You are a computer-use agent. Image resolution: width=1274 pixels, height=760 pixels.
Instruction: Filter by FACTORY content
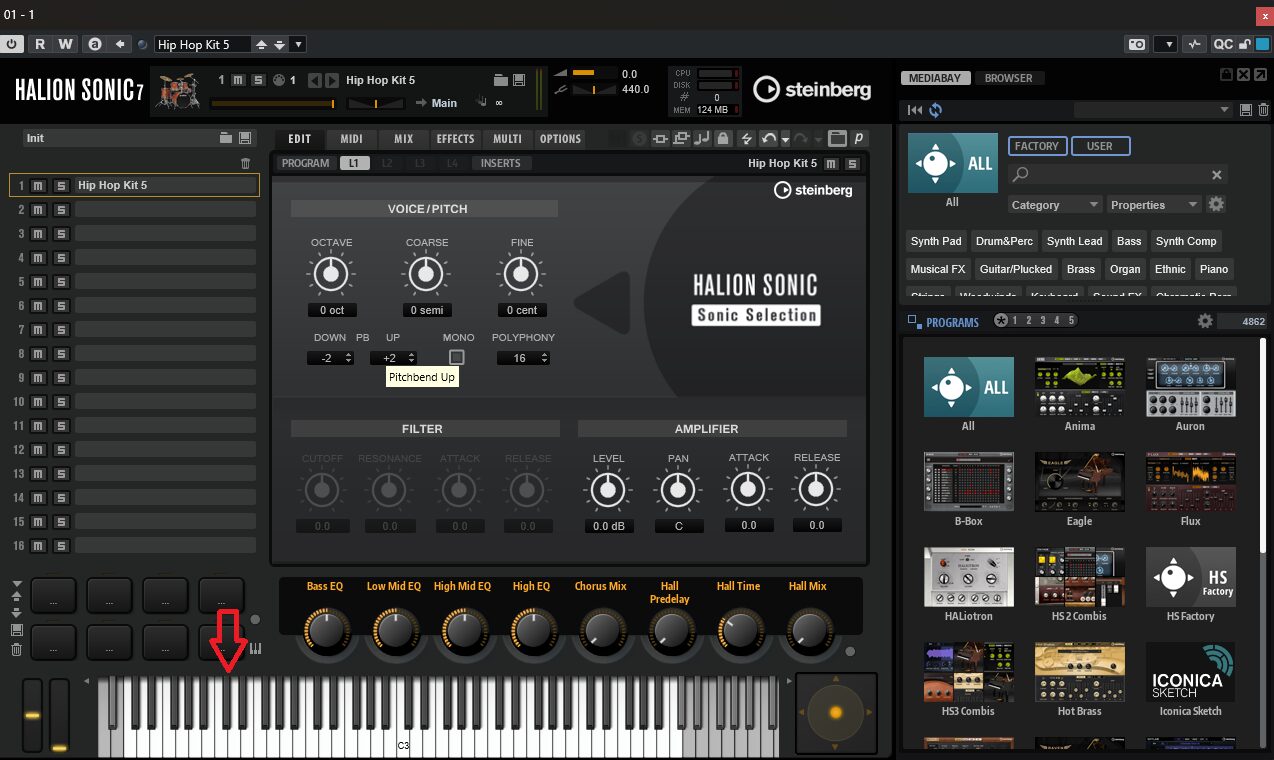click(x=1037, y=146)
